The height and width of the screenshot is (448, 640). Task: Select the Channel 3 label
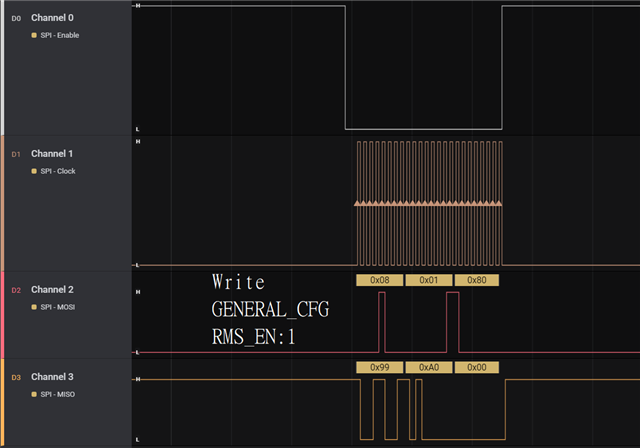click(x=52, y=377)
